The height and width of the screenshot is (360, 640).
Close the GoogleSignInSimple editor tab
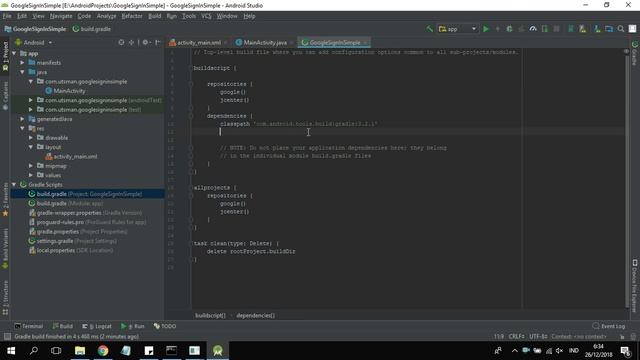[x=365, y=42]
